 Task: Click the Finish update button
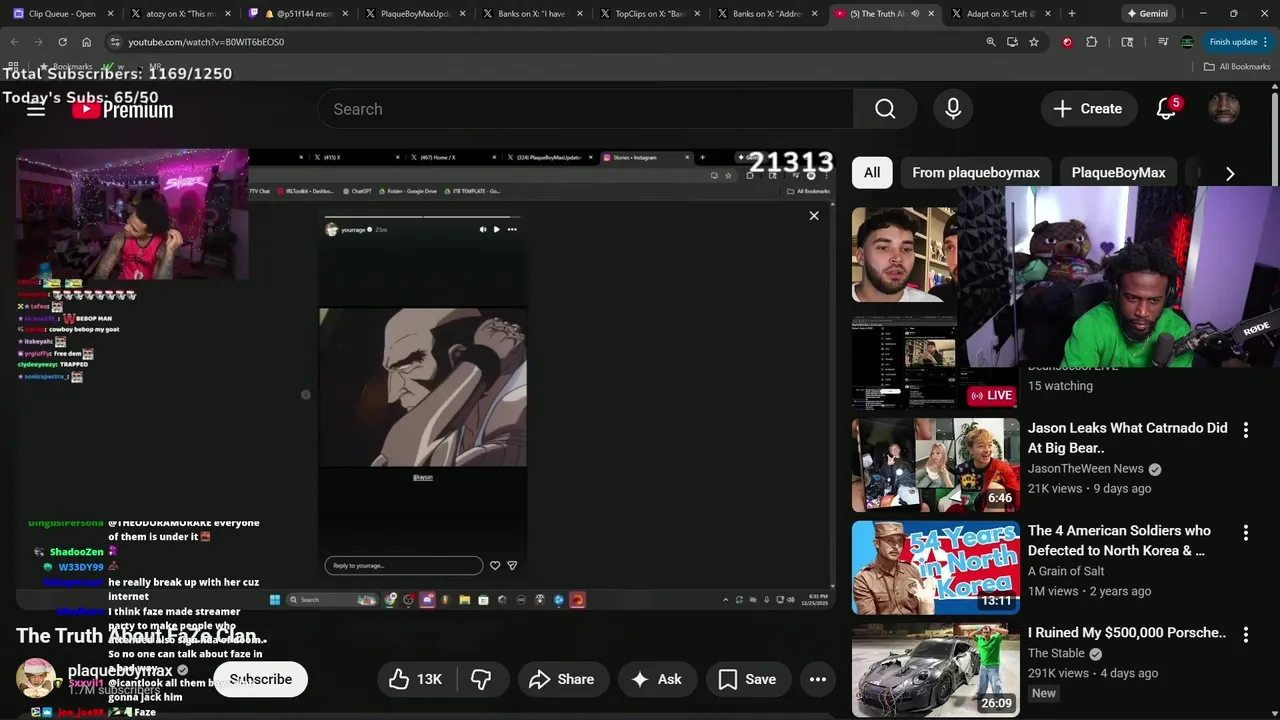(1232, 42)
